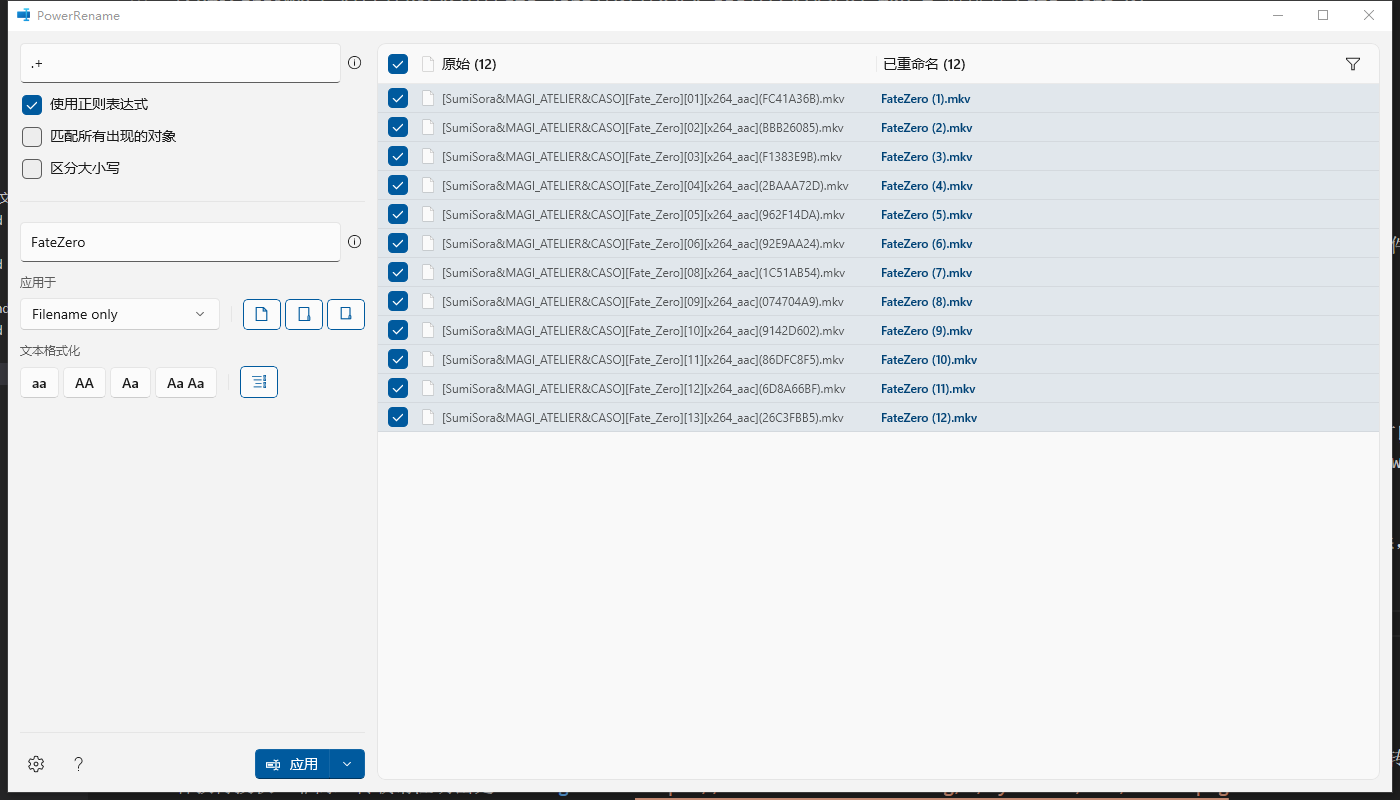
Task: Open settings via the gear icon
Action: click(x=36, y=764)
